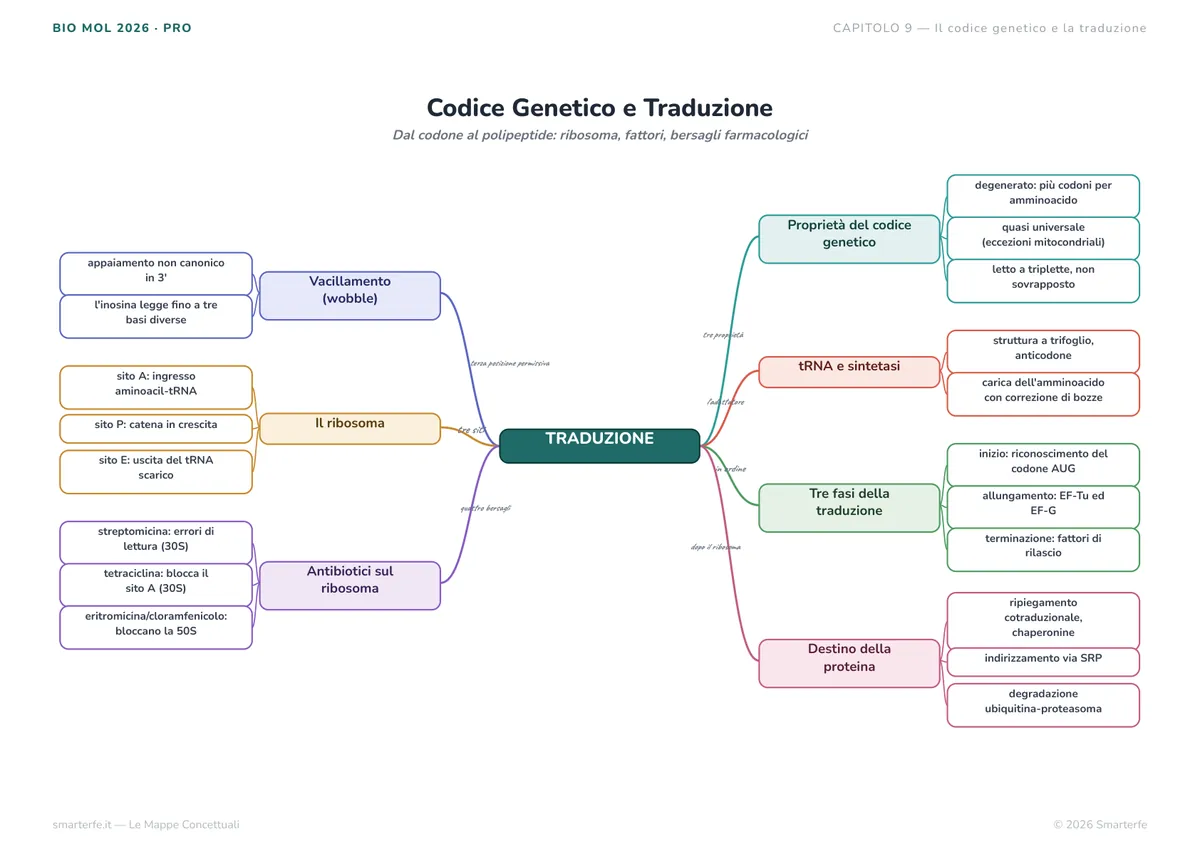Click the 'Antibiotici sul ribosoma' node

pos(350,586)
